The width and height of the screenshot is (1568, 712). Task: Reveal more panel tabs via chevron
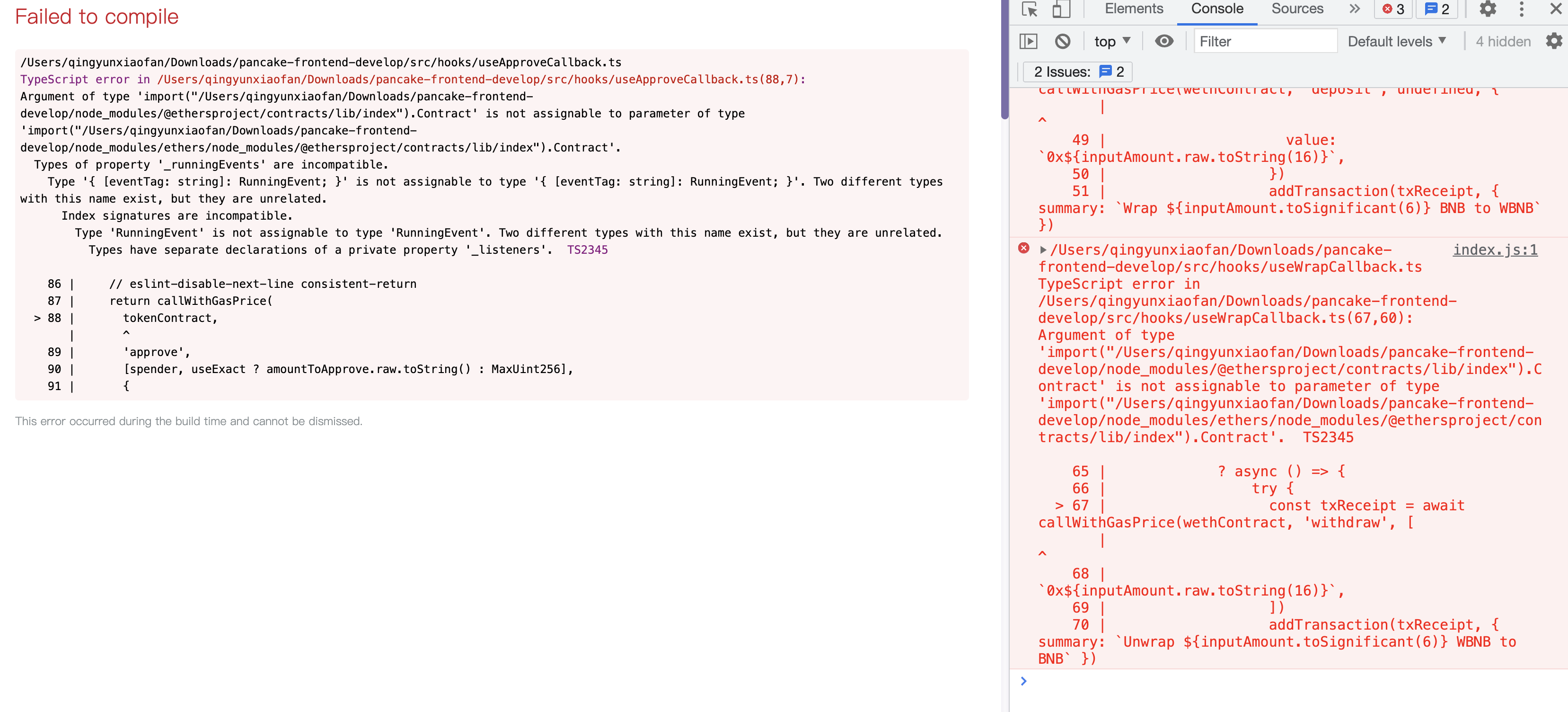click(x=1354, y=9)
